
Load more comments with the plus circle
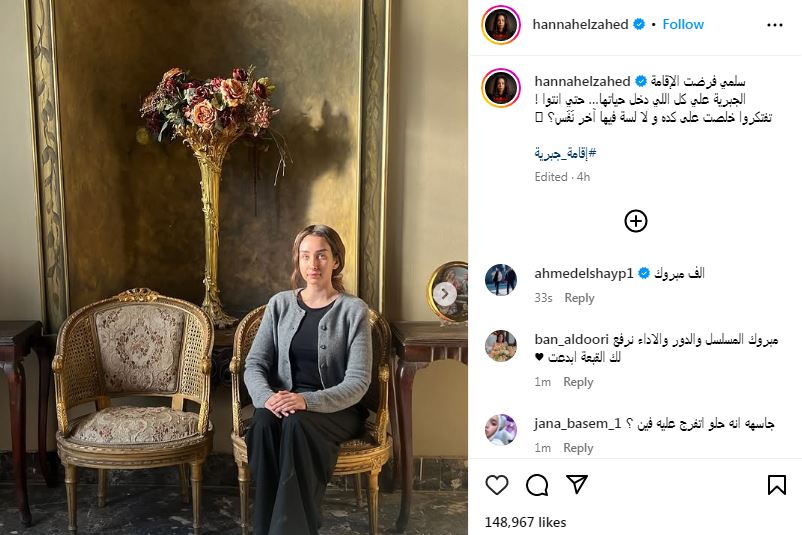636,221
